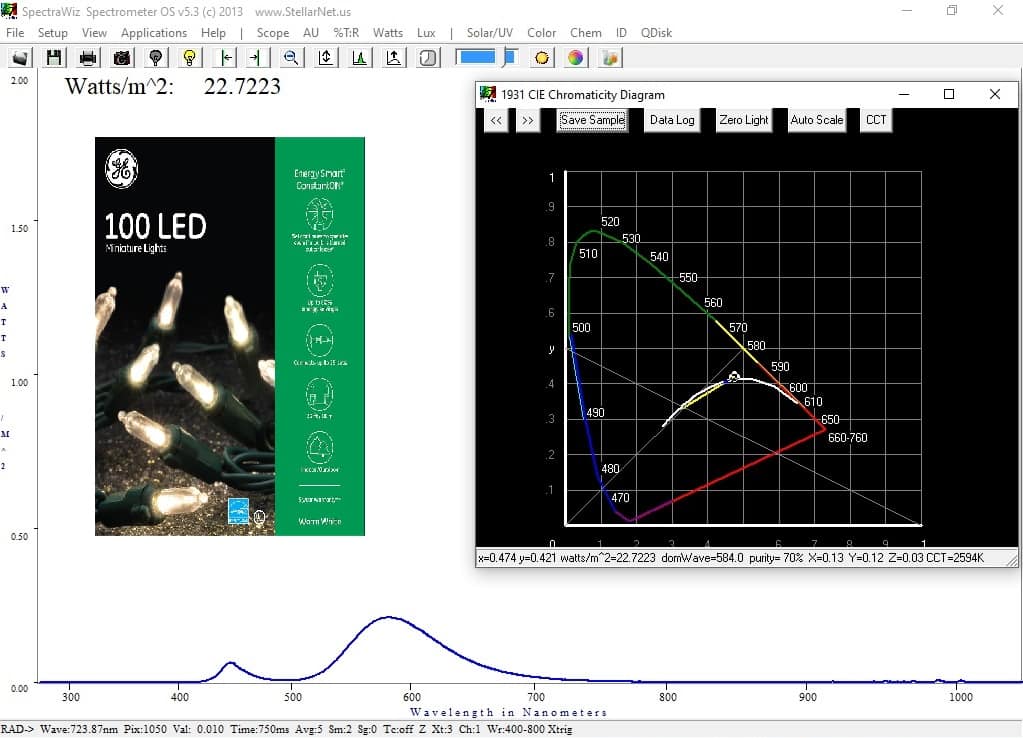Click the Save Sample button
The height and width of the screenshot is (738, 1023).
tap(592, 120)
